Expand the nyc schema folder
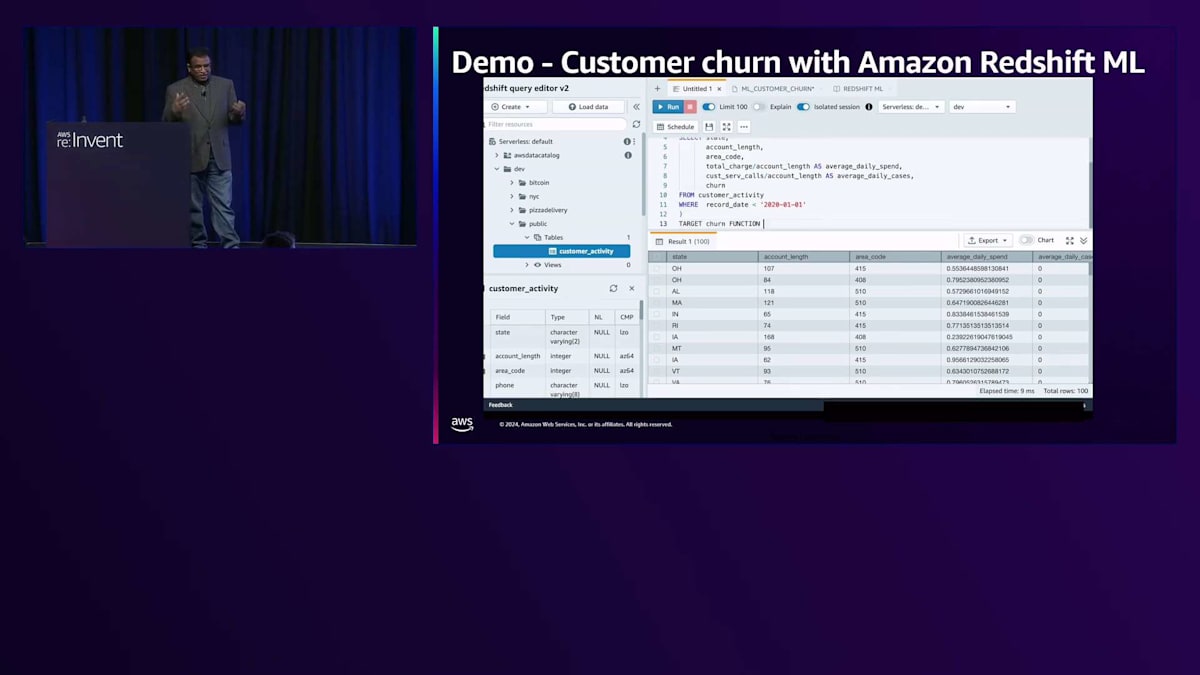 512,197
